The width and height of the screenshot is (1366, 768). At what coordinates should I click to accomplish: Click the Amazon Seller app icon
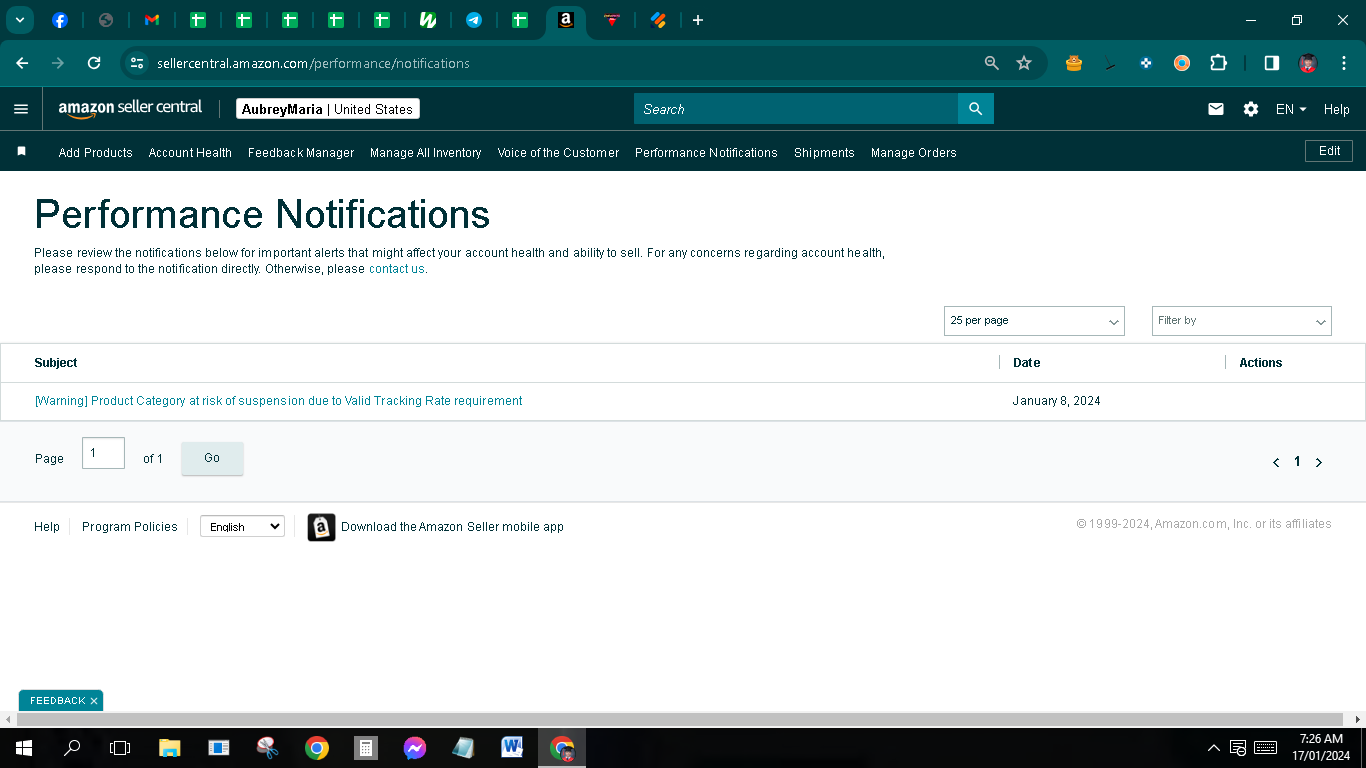pyautogui.click(x=321, y=527)
